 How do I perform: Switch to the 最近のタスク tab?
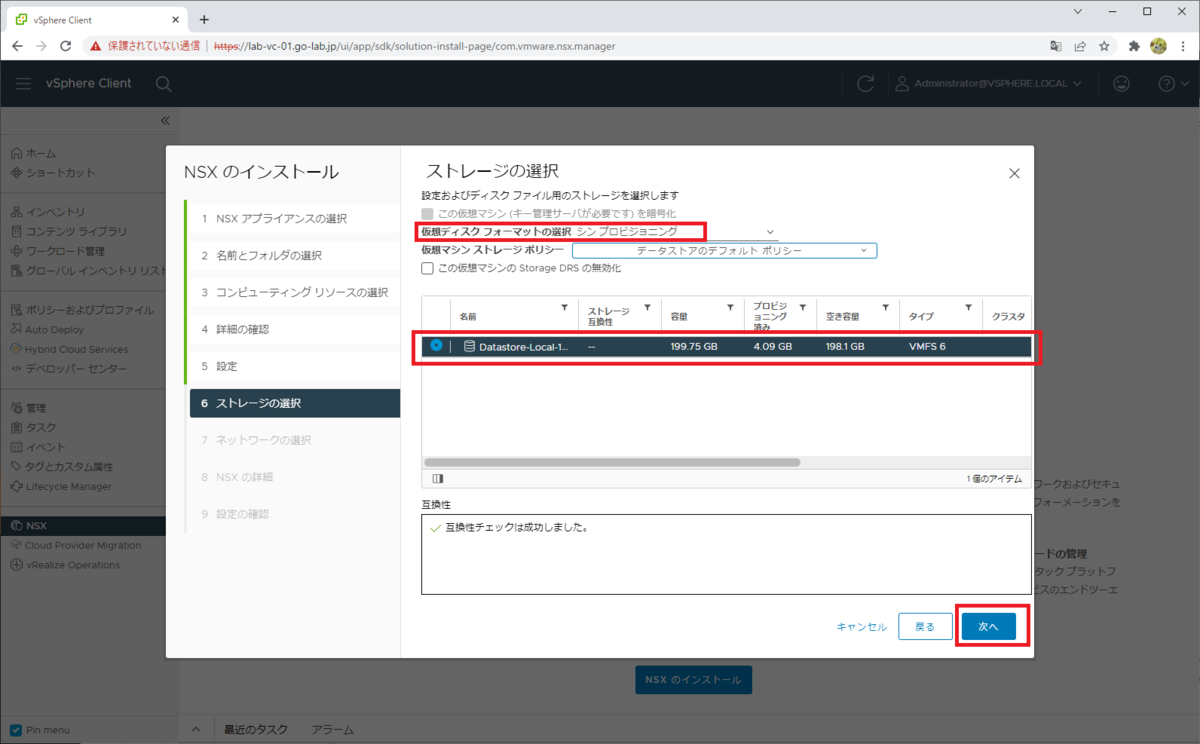tap(256, 730)
